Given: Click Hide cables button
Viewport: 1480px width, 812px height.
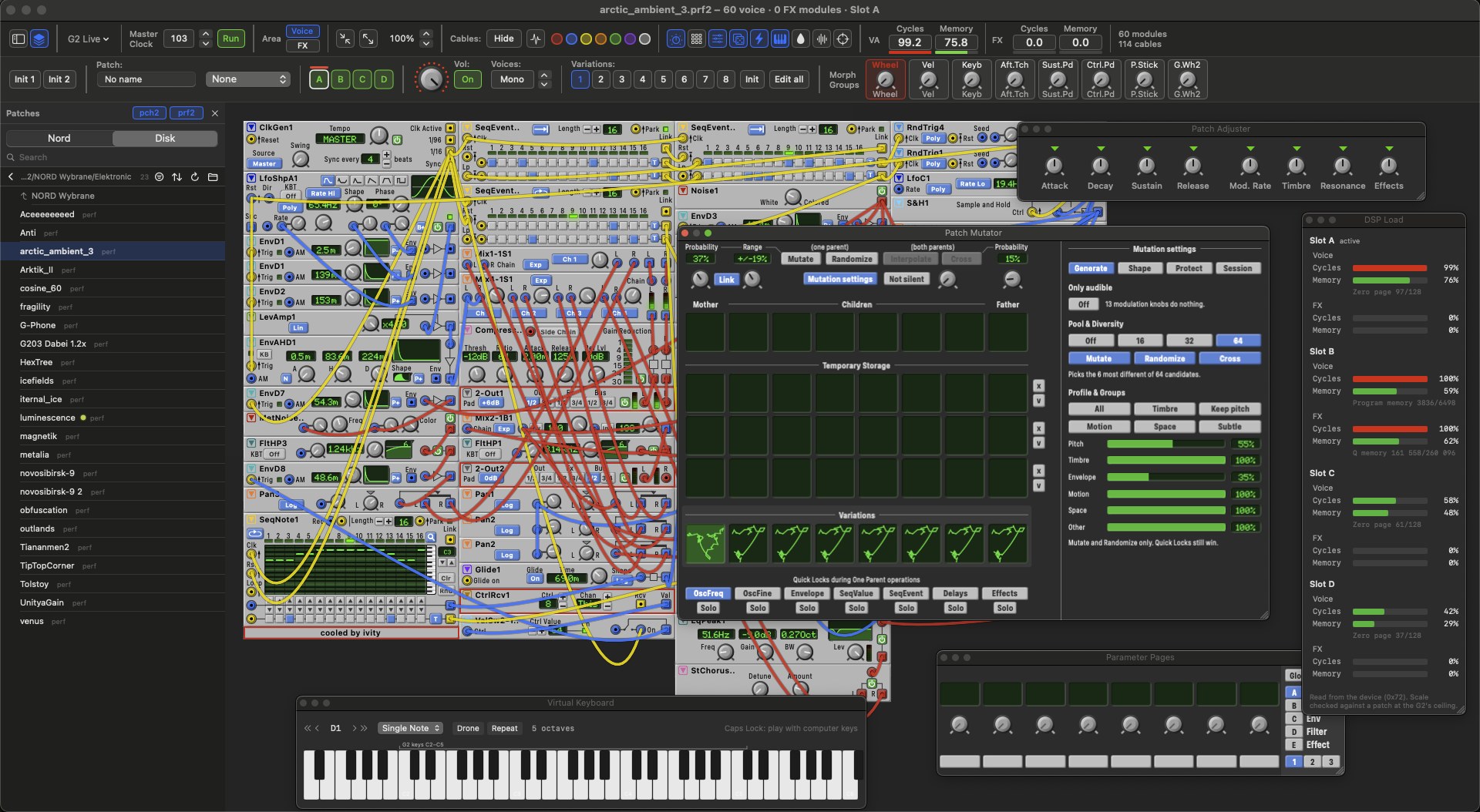Looking at the screenshot, I should (504, 39).
